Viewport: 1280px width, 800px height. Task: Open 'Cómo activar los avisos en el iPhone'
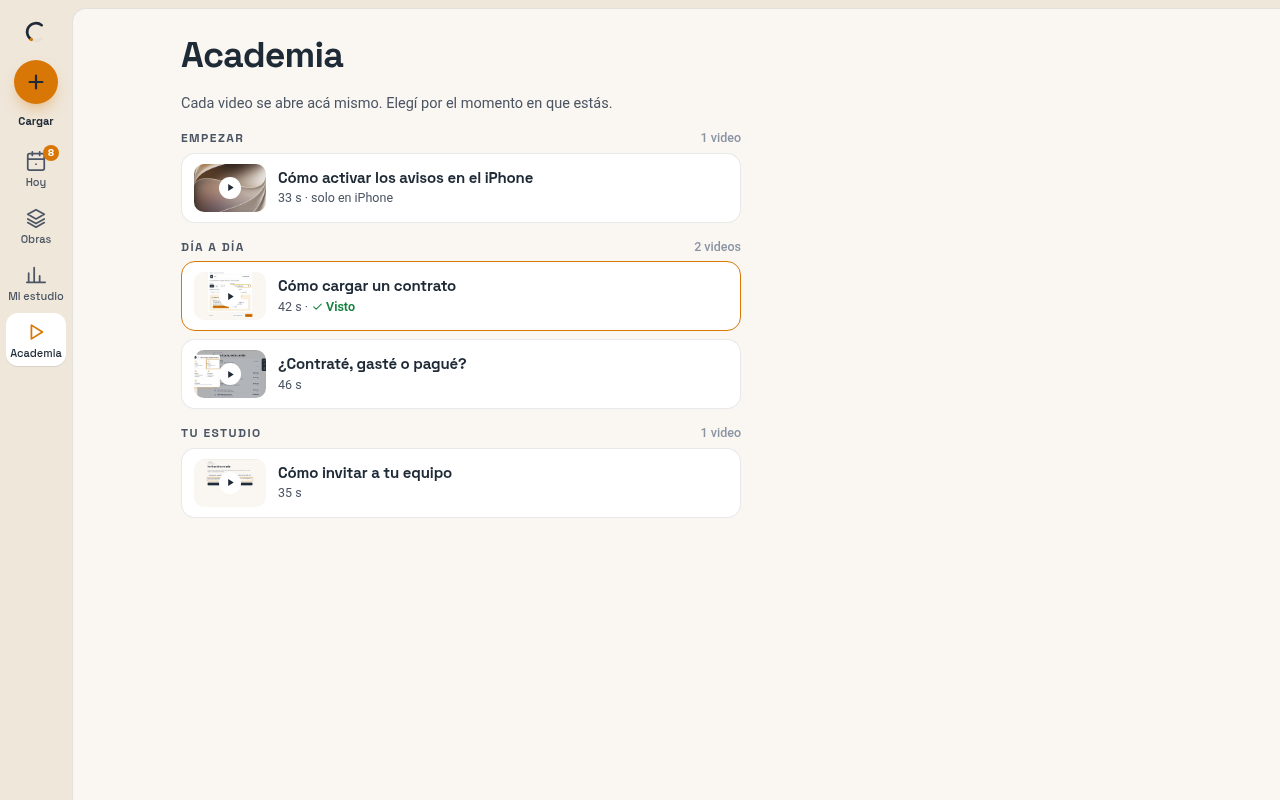pyautogui.click(x=405, y=178)
